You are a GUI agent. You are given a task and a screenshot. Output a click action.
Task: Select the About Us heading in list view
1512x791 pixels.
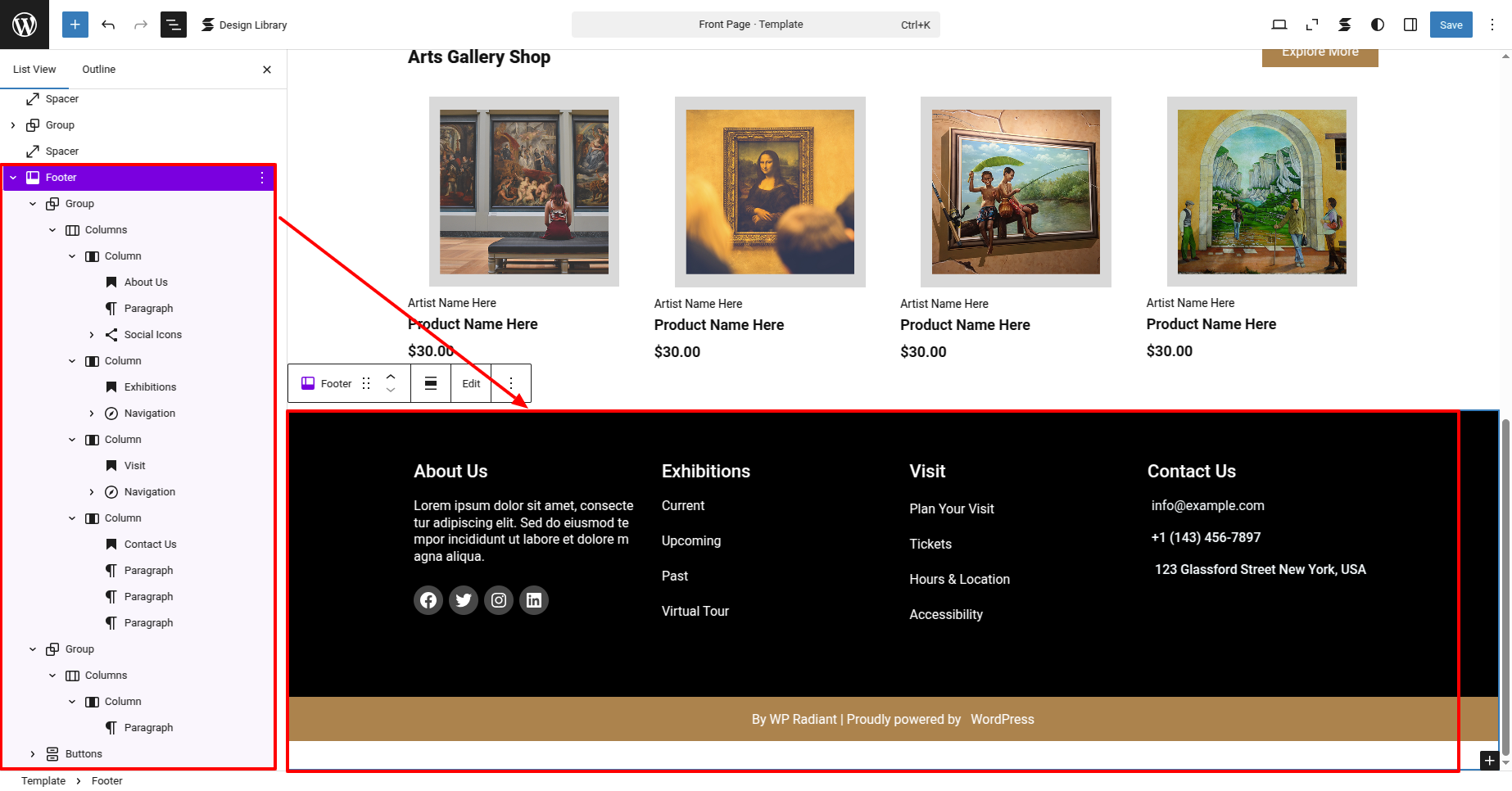pos(146,282)
